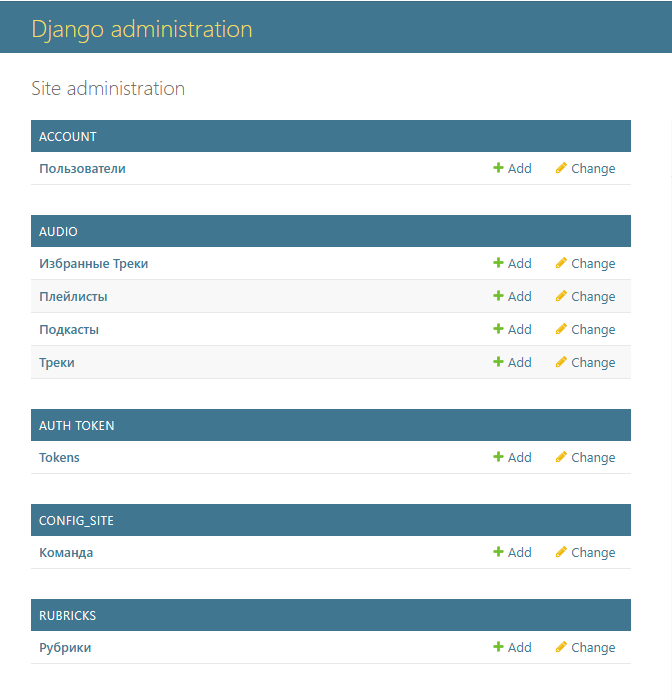Viewport: 672px width, 700px height.
Task: Go to the AUTH TOKEN section
Action: pos(77,426)
